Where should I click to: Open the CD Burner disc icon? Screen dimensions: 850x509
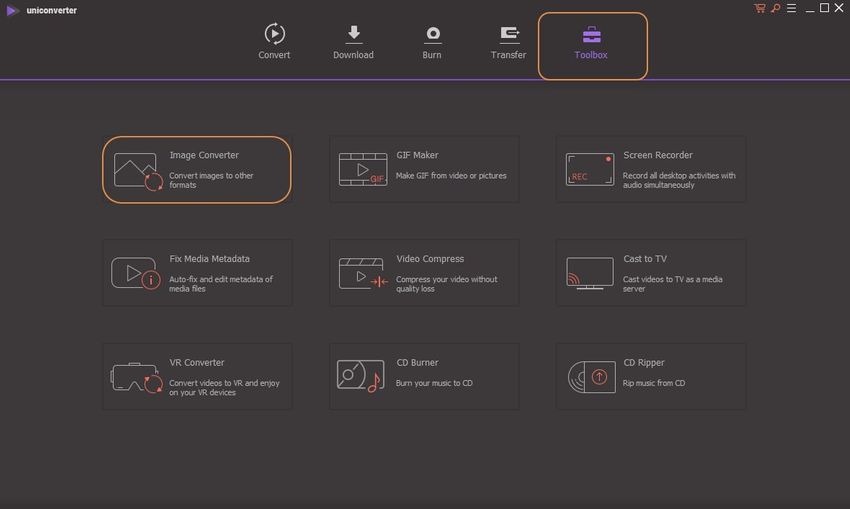[x=361, y=376]
